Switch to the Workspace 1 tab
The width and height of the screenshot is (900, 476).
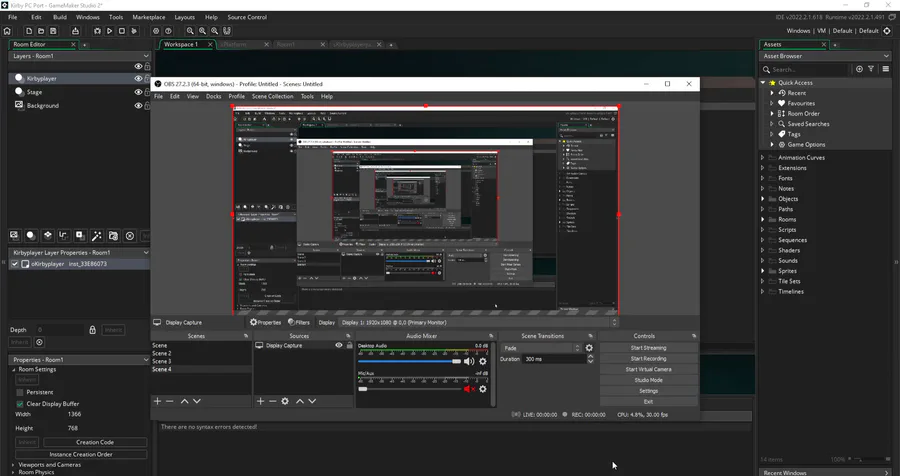(x=181, y=44)
